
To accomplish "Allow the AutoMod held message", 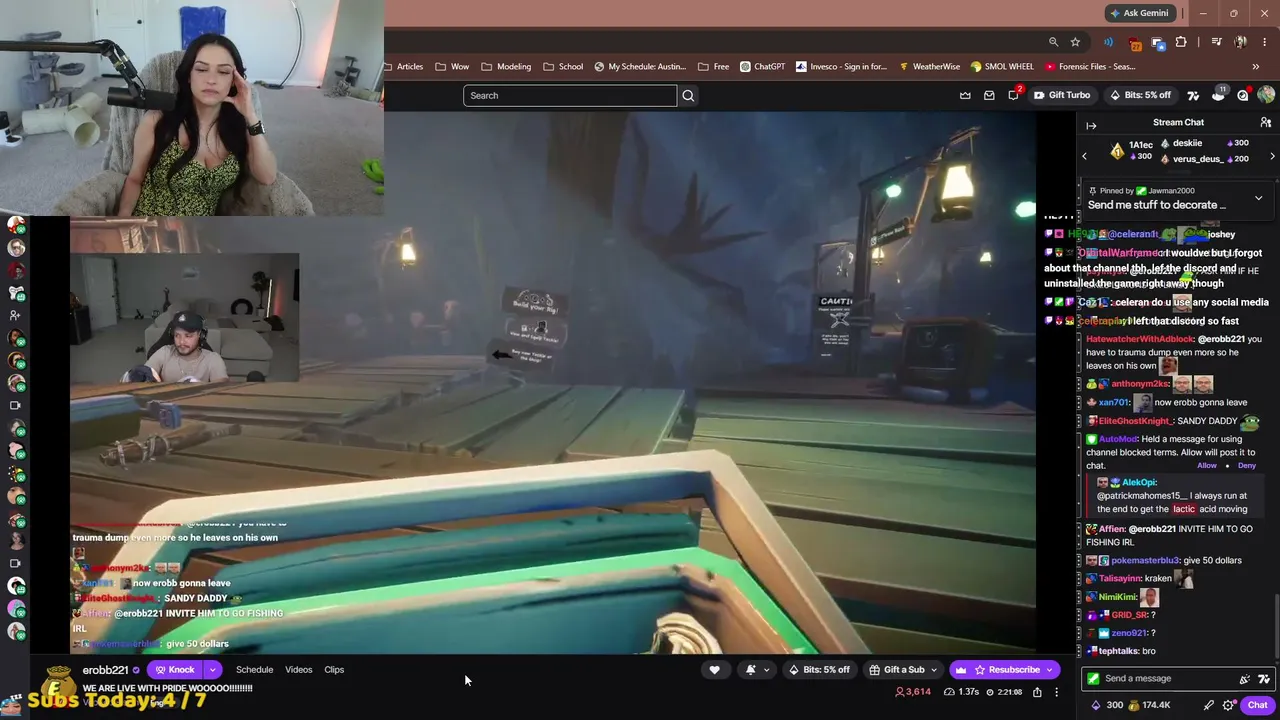I will tap(1207, 465).
